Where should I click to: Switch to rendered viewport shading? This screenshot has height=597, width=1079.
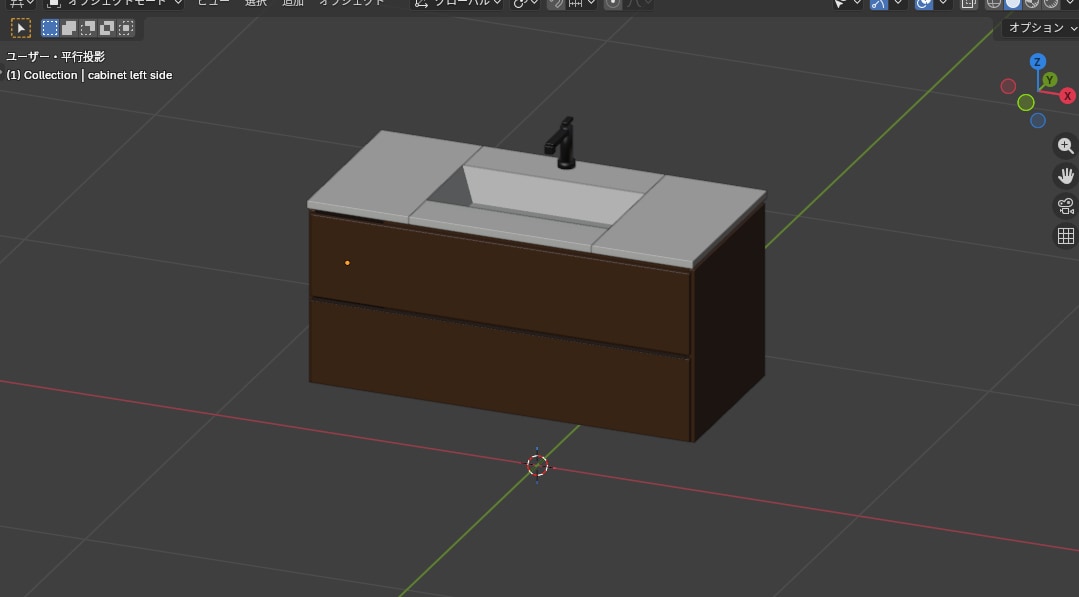click(1051, 3)
